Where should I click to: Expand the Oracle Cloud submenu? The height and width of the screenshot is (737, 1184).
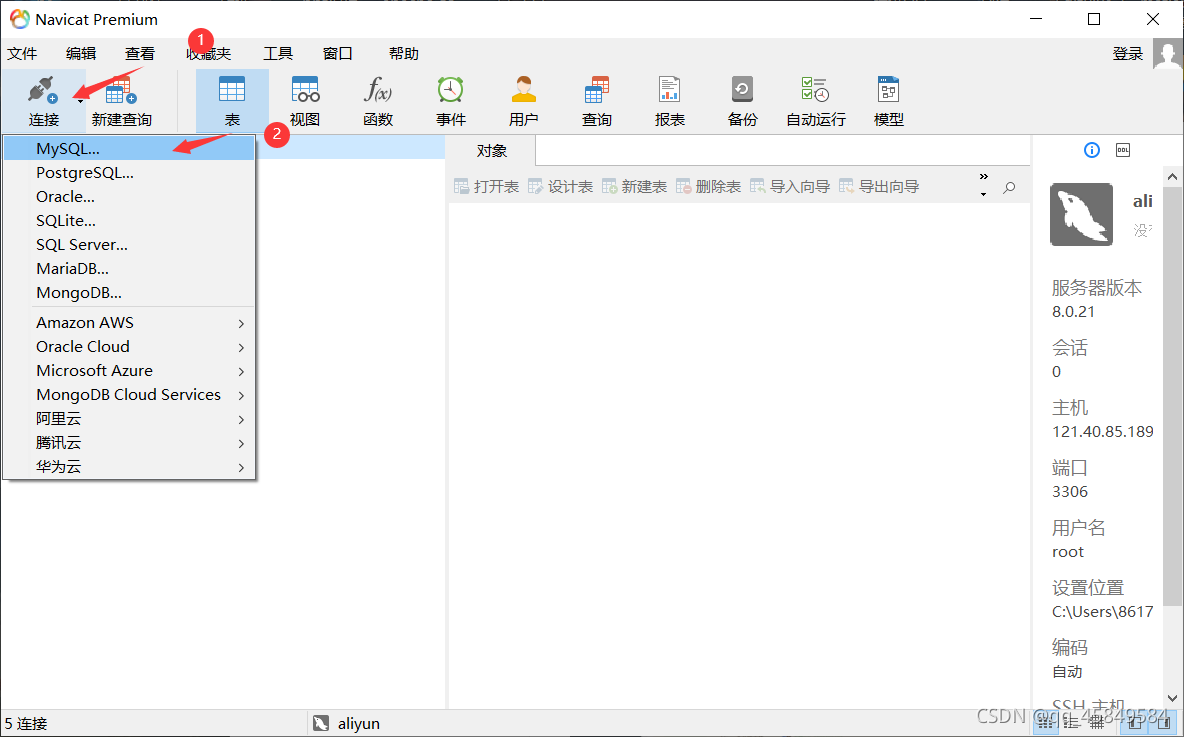(x=129, y=347)
